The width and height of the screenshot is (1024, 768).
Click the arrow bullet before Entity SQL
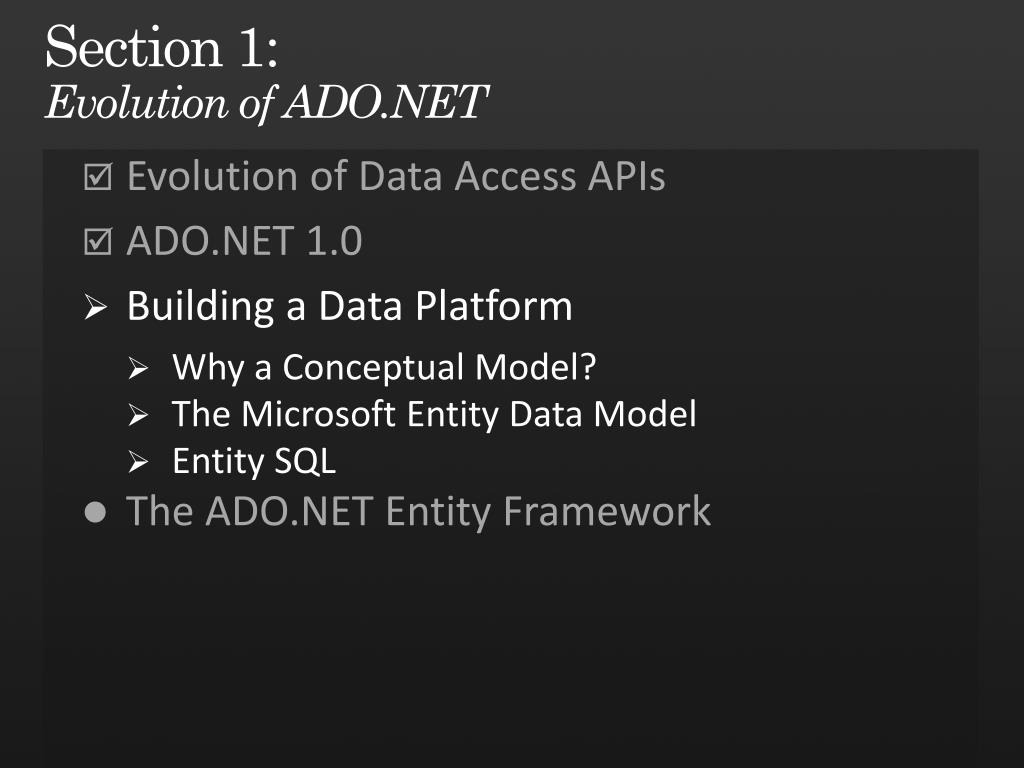click(x=138, y=462)
